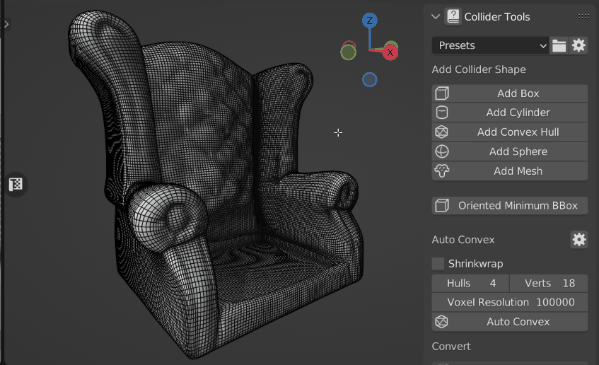This screenshot has height=365, width=599.
Task: Align view to negative Y axis circle
Action: click(348, 52)
